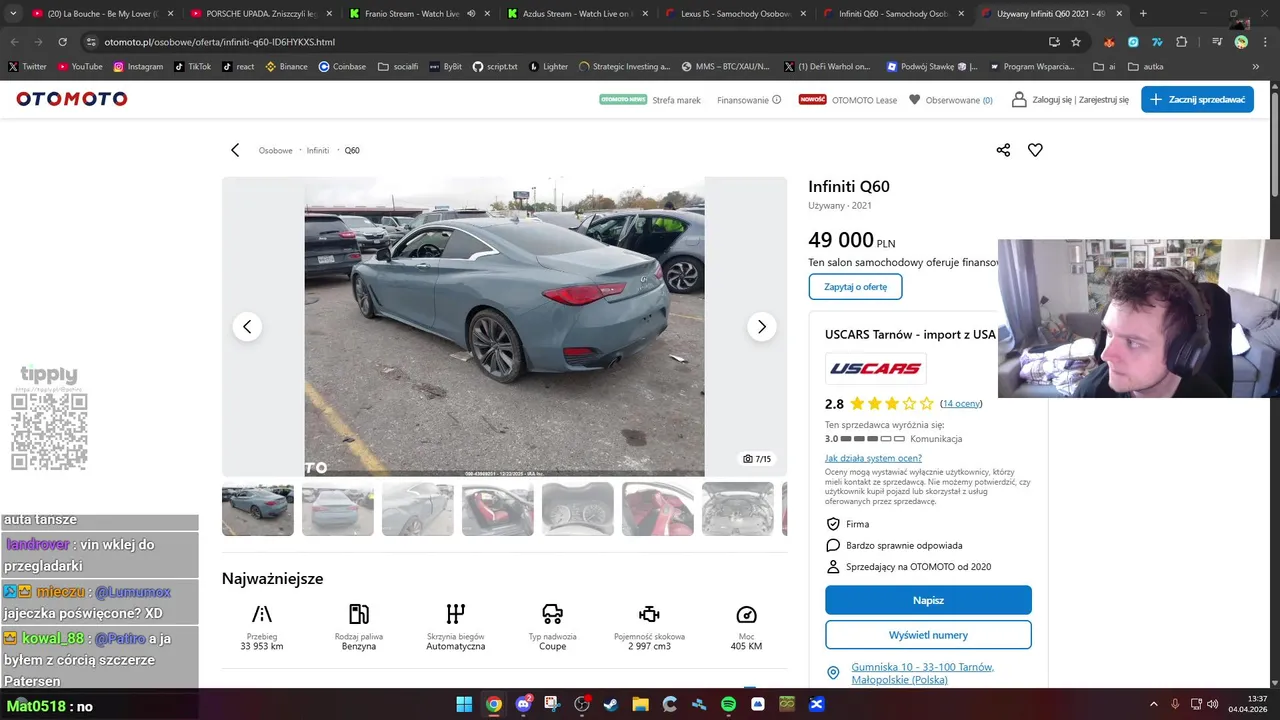Click the microphone icon in system tray
1280x720 pixels.
[1175, 705]
